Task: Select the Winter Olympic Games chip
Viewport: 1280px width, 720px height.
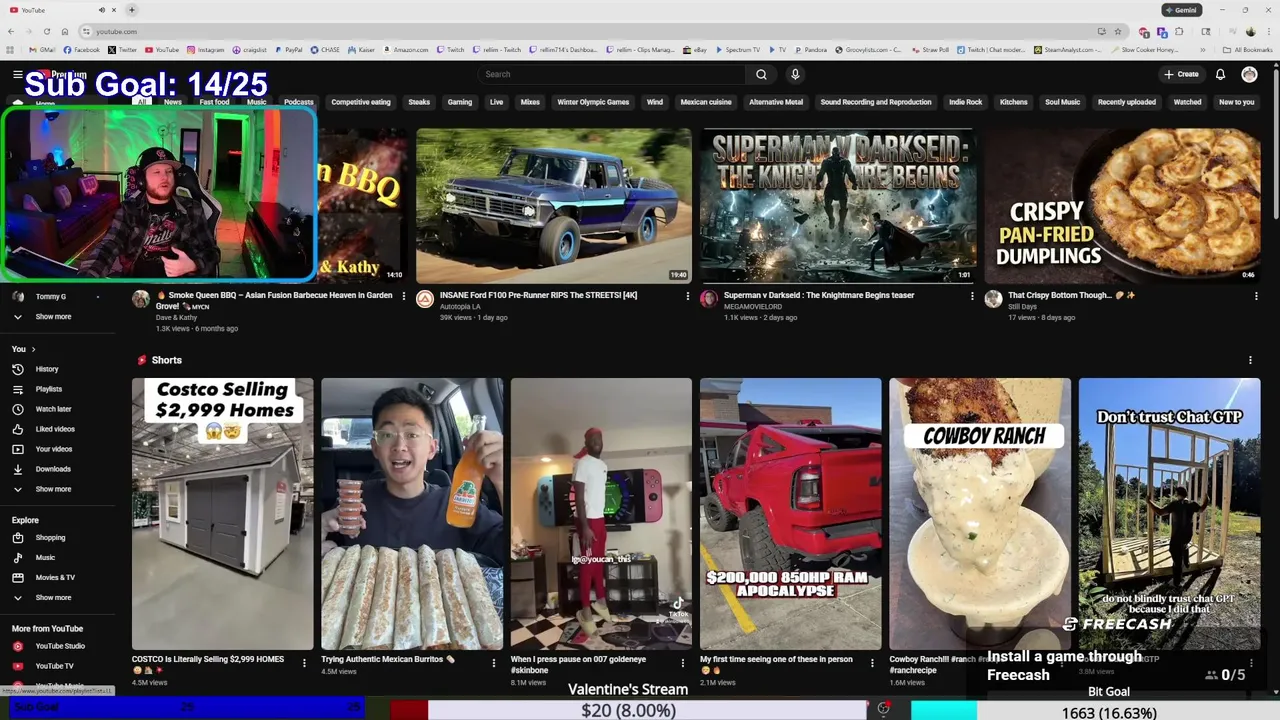Action: click(x=593, y=102)
